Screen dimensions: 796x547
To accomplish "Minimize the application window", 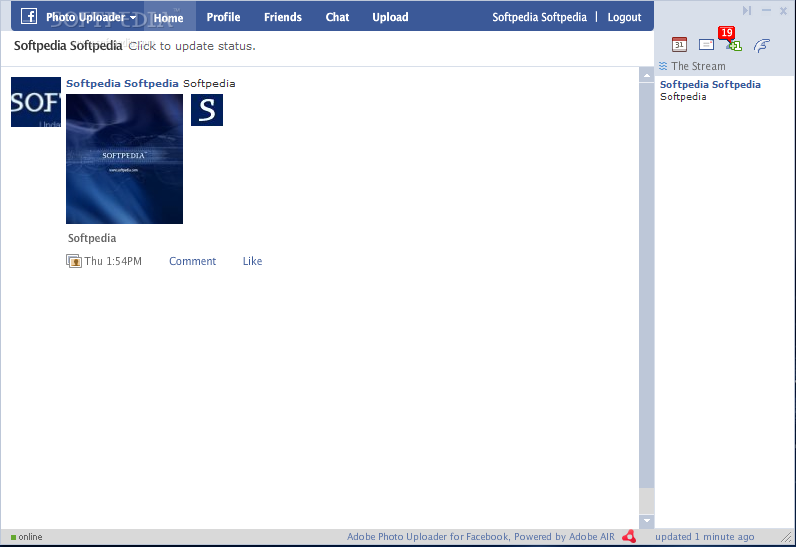I will click(x=766, y=10).
